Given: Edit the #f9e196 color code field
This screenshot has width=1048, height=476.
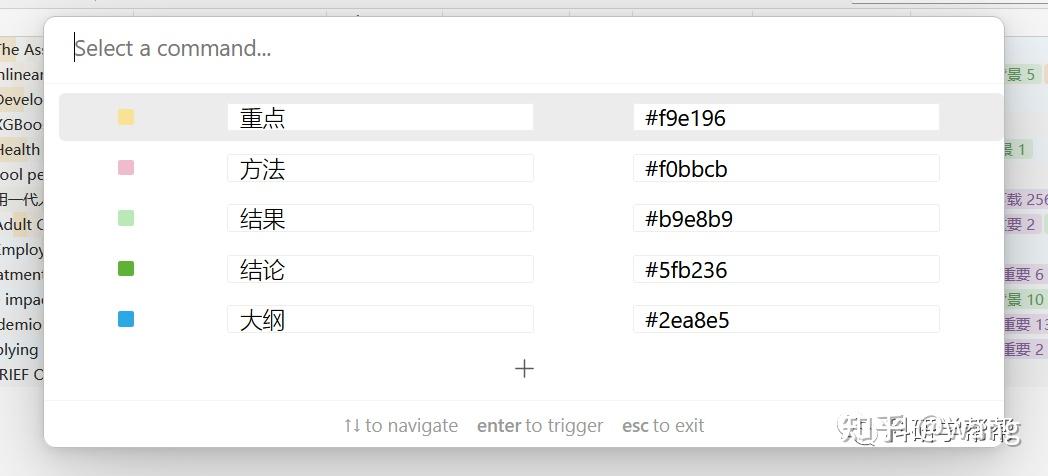Looking at the screenshot, I should tap(786, 118).
